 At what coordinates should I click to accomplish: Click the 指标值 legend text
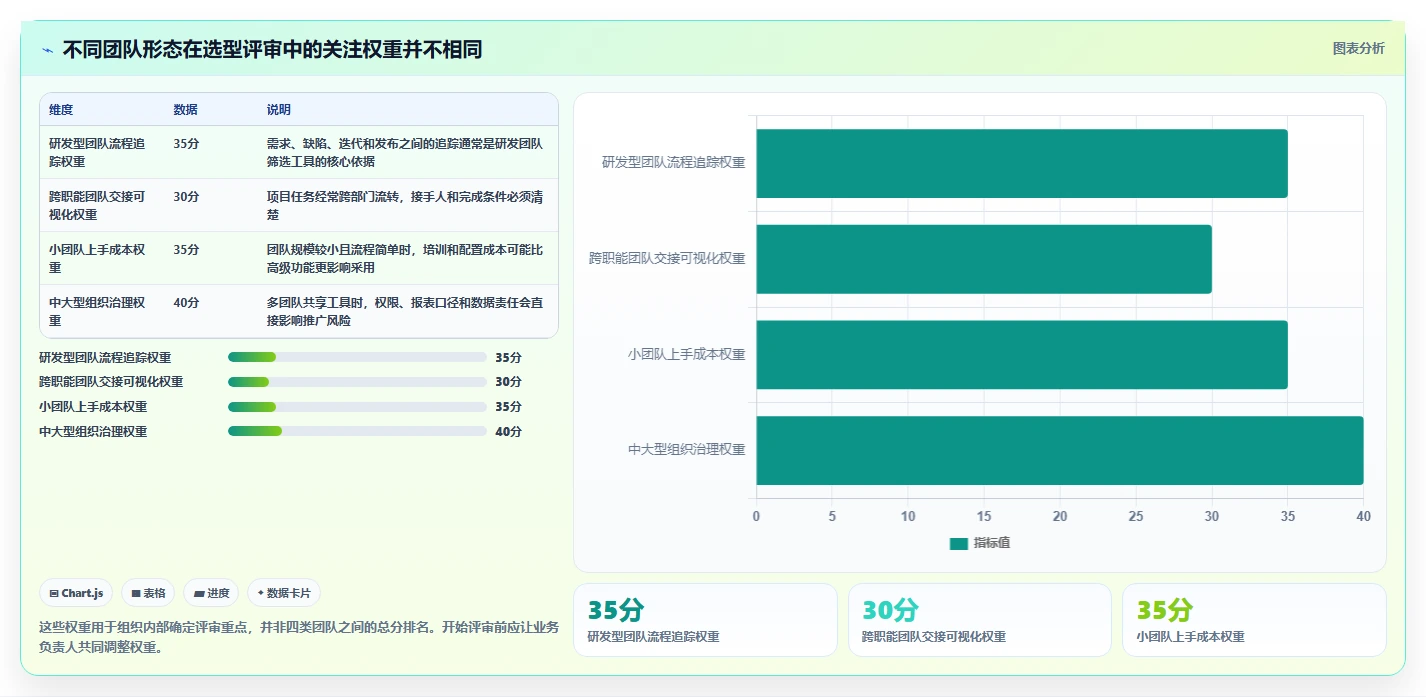point(992,543)
